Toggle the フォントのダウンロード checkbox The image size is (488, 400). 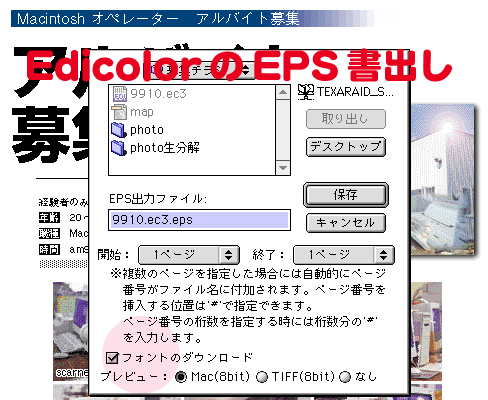(x=112, y=358)
